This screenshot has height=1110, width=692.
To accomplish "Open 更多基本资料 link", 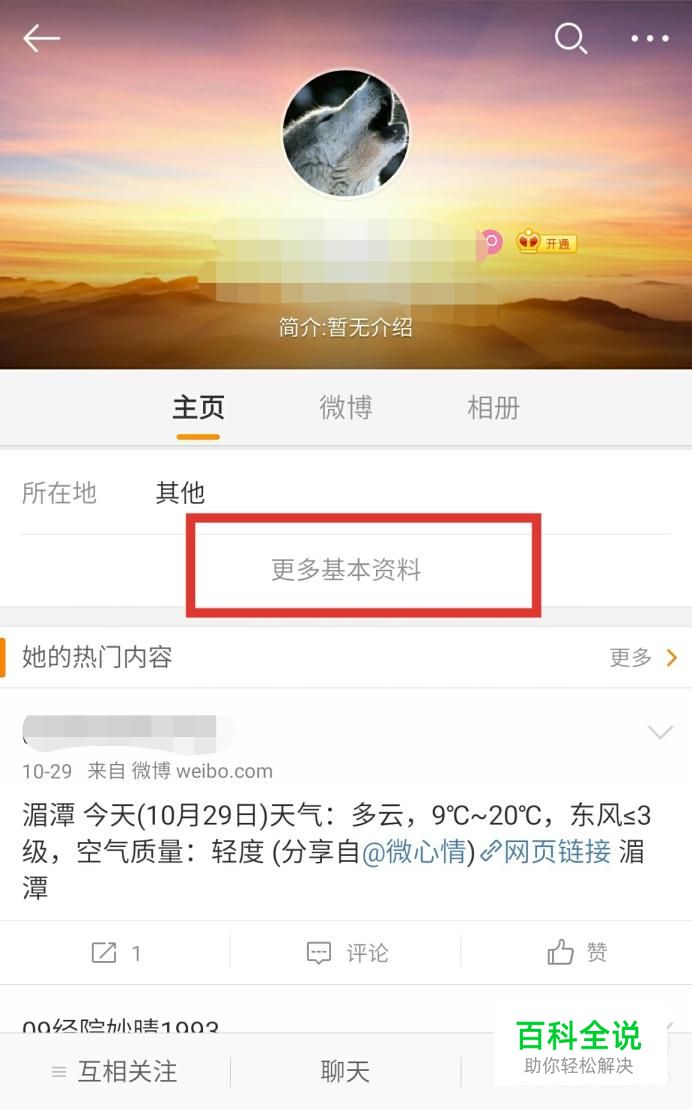I will click(346, 570).
